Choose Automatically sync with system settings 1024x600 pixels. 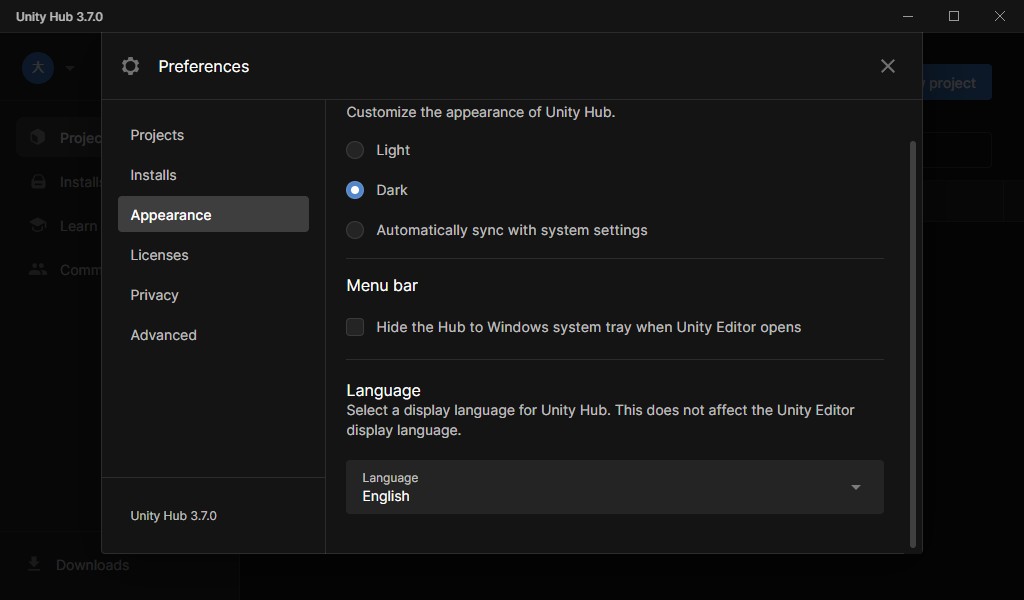click(x=355, y=230)
